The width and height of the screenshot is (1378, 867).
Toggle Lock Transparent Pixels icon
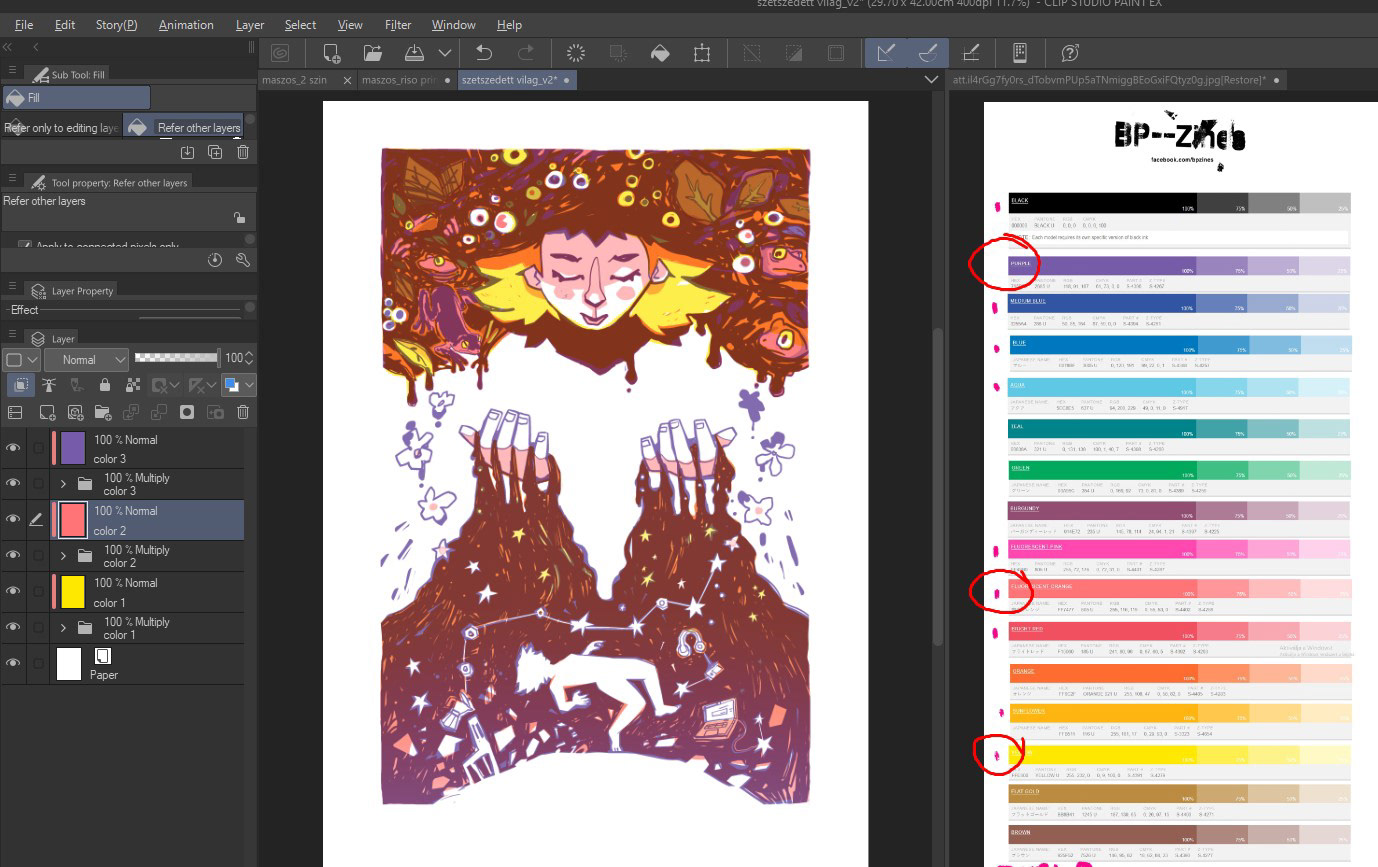tap(133, 385)
